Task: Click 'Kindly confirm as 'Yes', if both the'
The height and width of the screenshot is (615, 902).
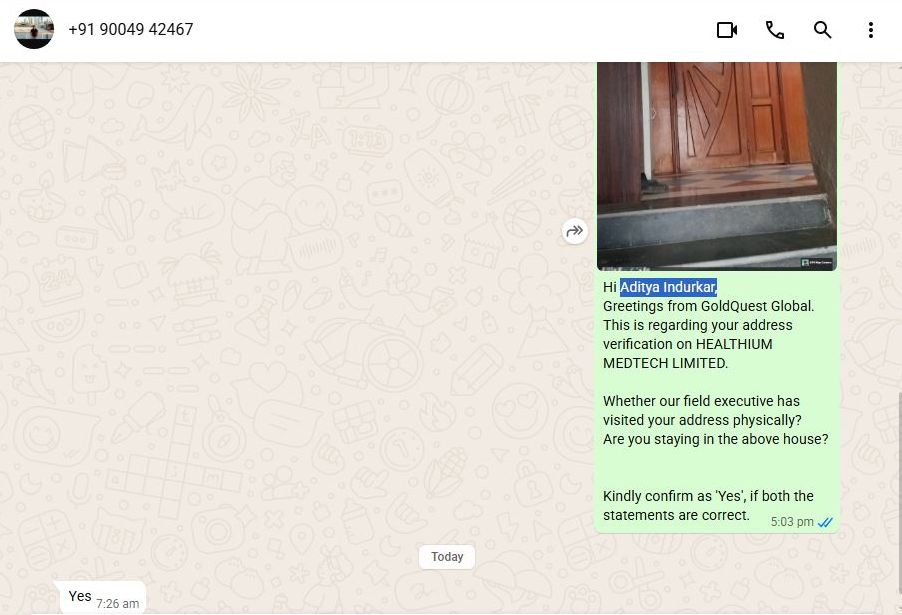Action: click(708, 496)
